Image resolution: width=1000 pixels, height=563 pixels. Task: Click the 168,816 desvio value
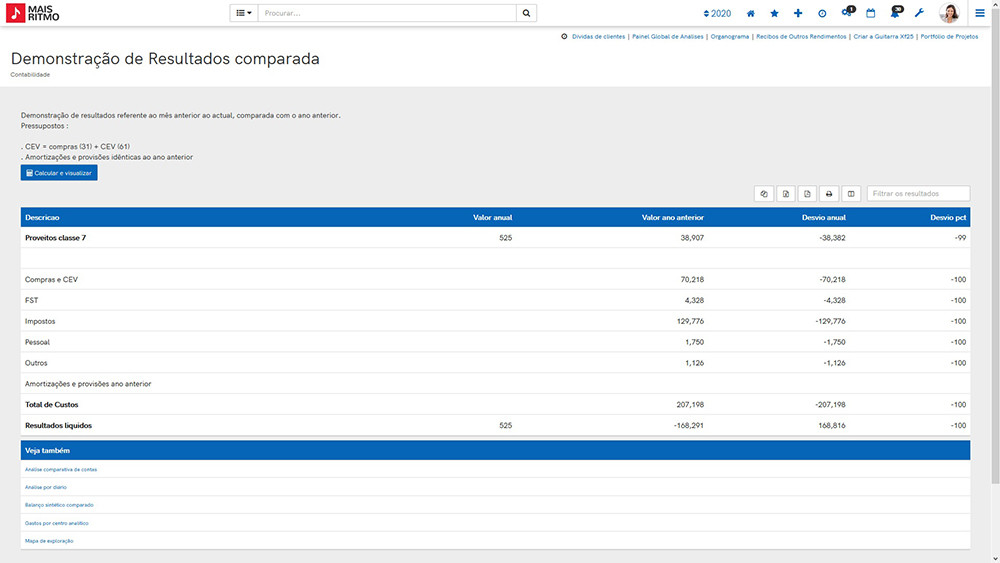[832, 425]
